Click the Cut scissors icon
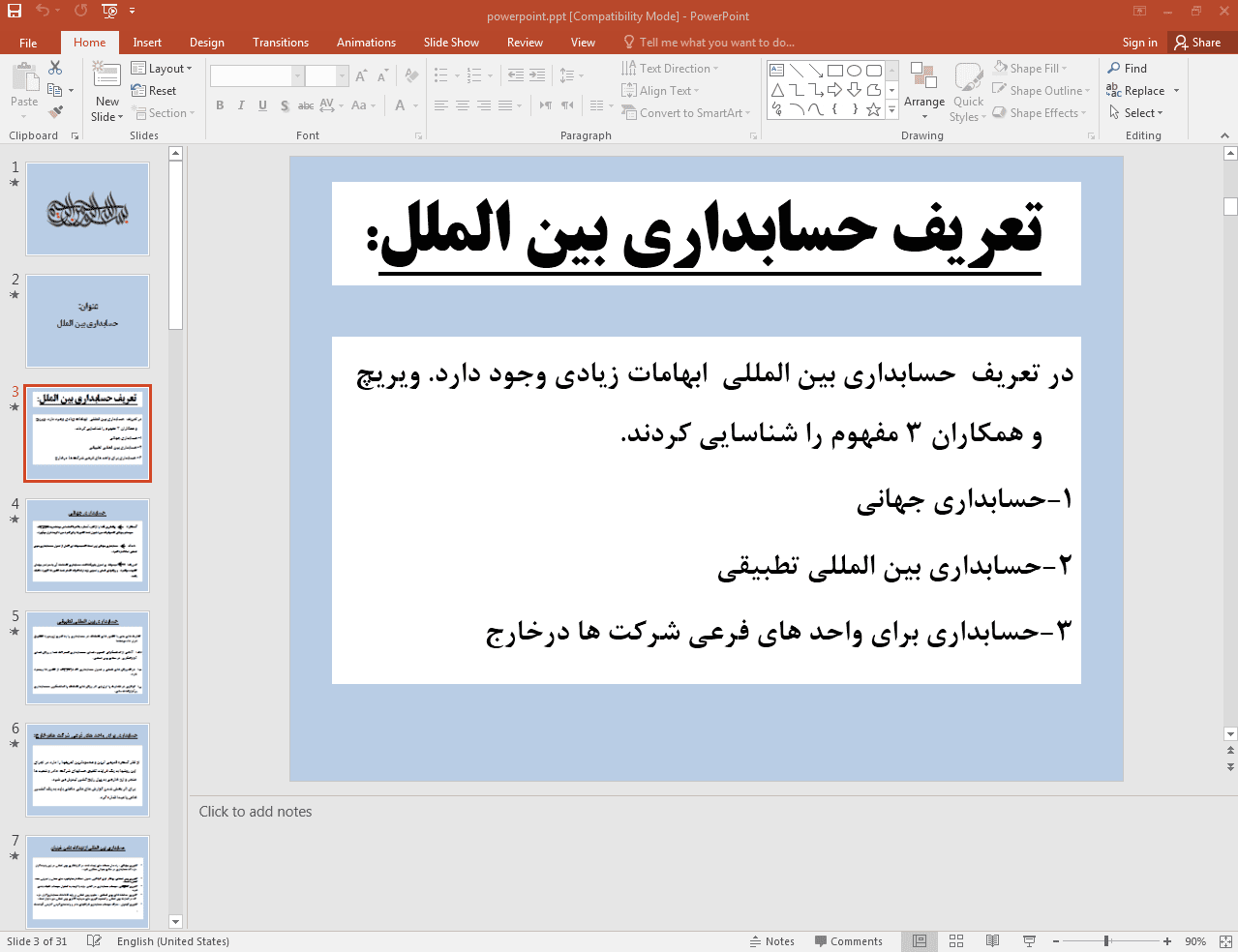1238x952 pixels. tap(55, 68)
